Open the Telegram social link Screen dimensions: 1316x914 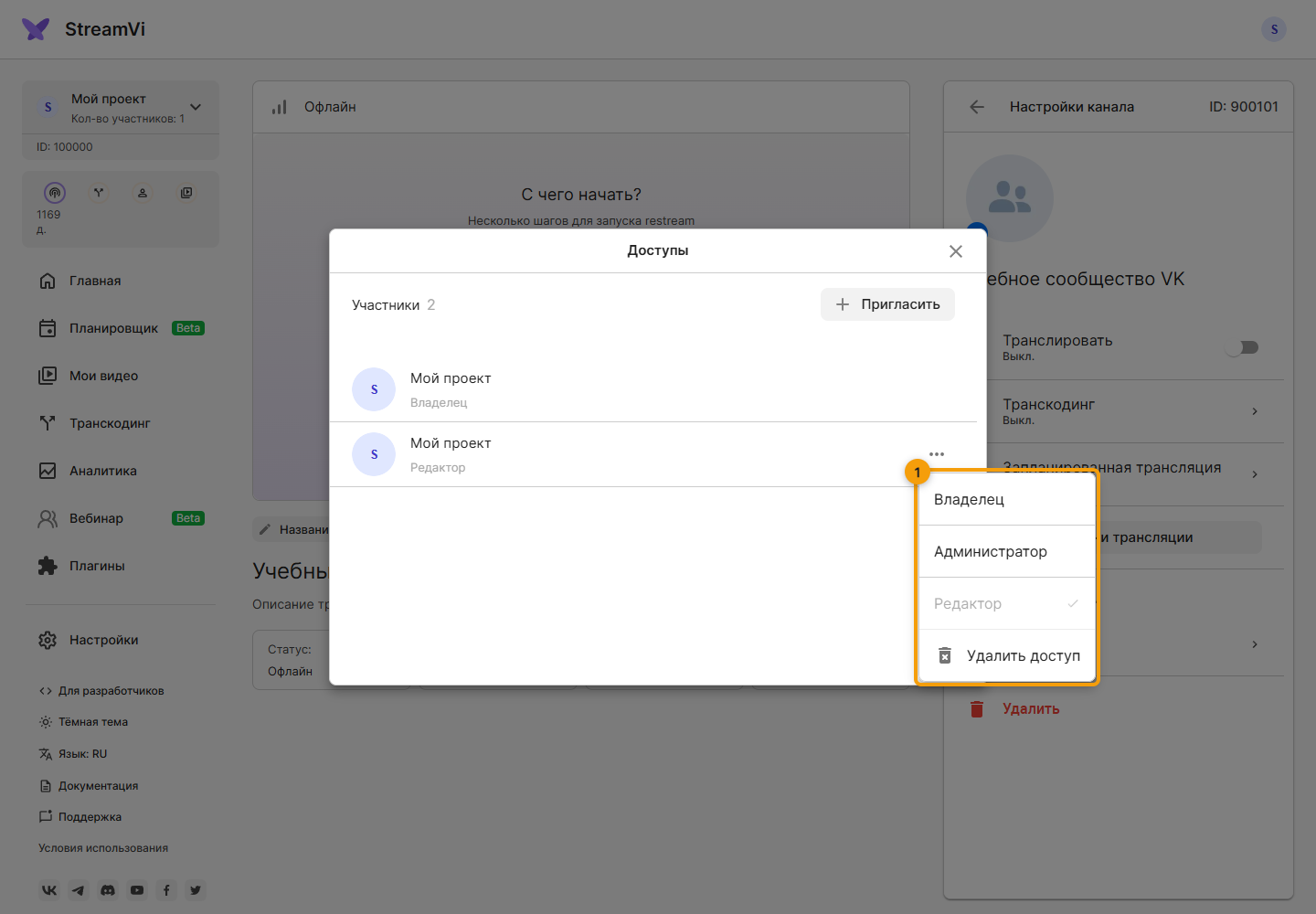click(79, 890)
